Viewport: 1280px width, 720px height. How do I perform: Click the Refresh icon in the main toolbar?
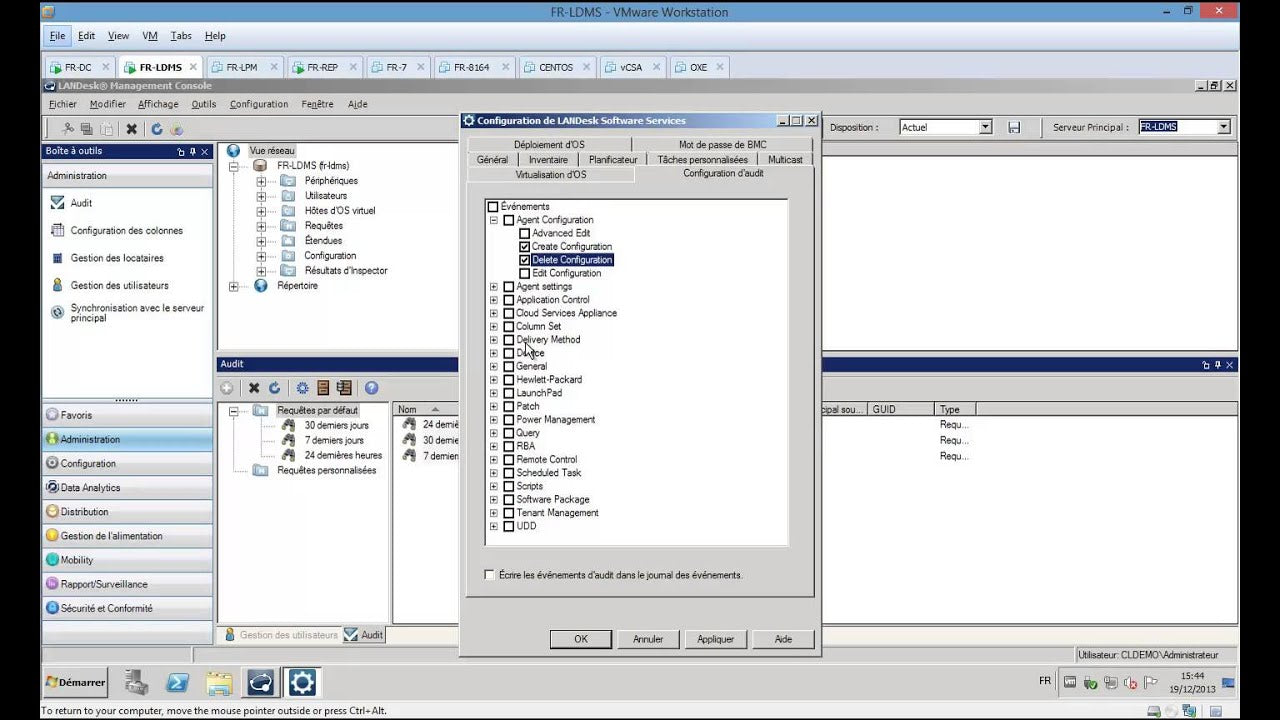(x=157, y=128)
